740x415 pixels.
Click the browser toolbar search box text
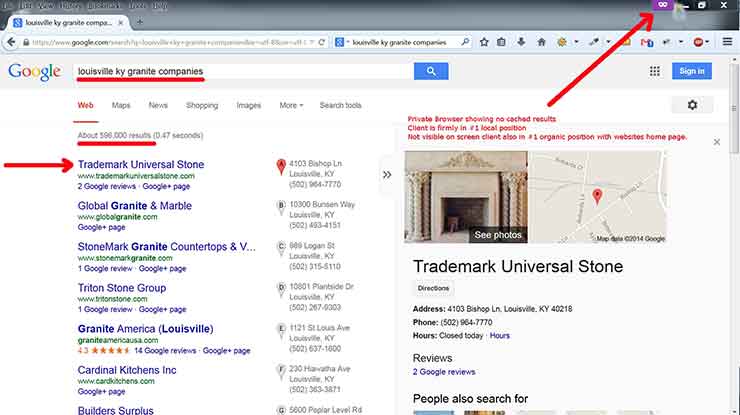pos(399,42)
